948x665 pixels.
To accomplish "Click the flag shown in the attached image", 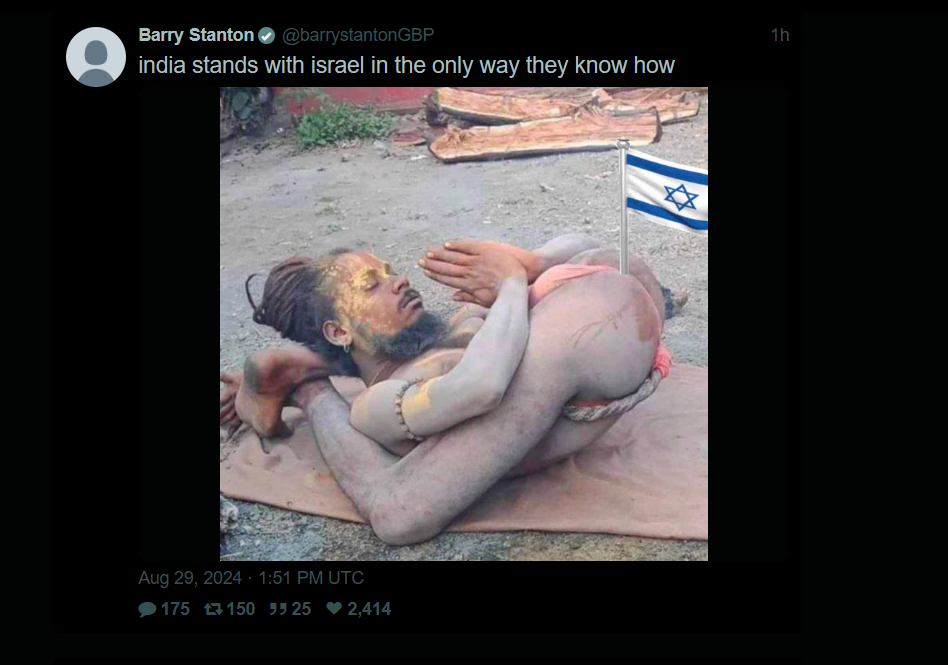I will point(663,192).
